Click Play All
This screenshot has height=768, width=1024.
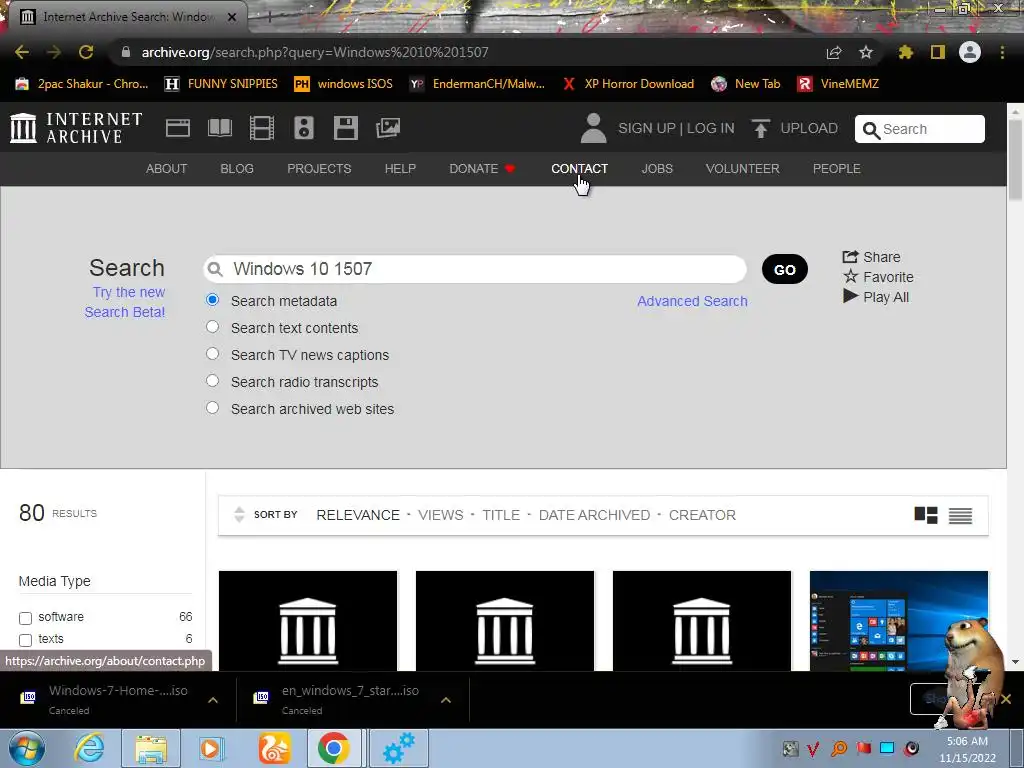(x=876, y=296)
